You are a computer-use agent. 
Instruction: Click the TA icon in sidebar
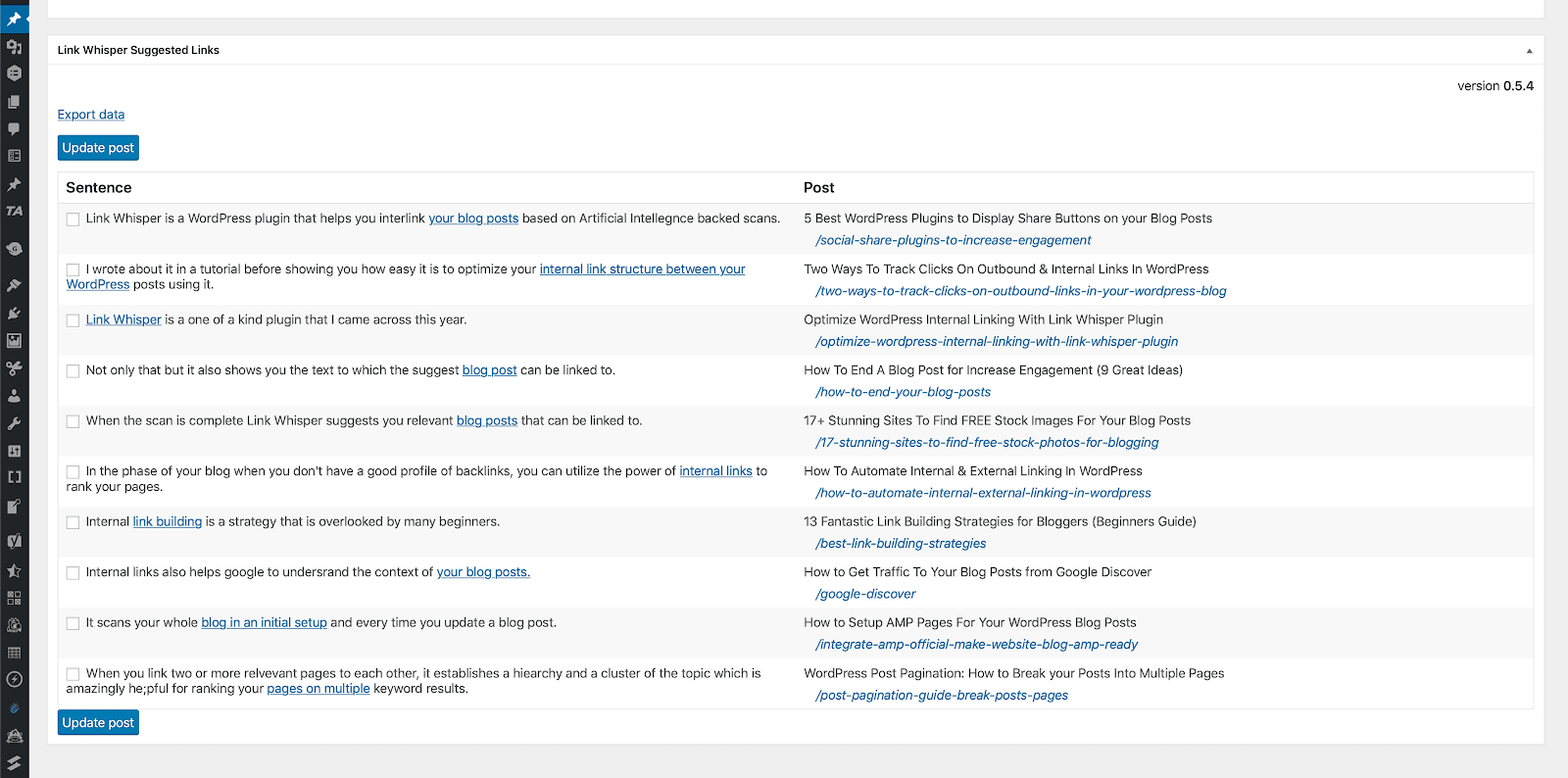click(x=14, y=211)
